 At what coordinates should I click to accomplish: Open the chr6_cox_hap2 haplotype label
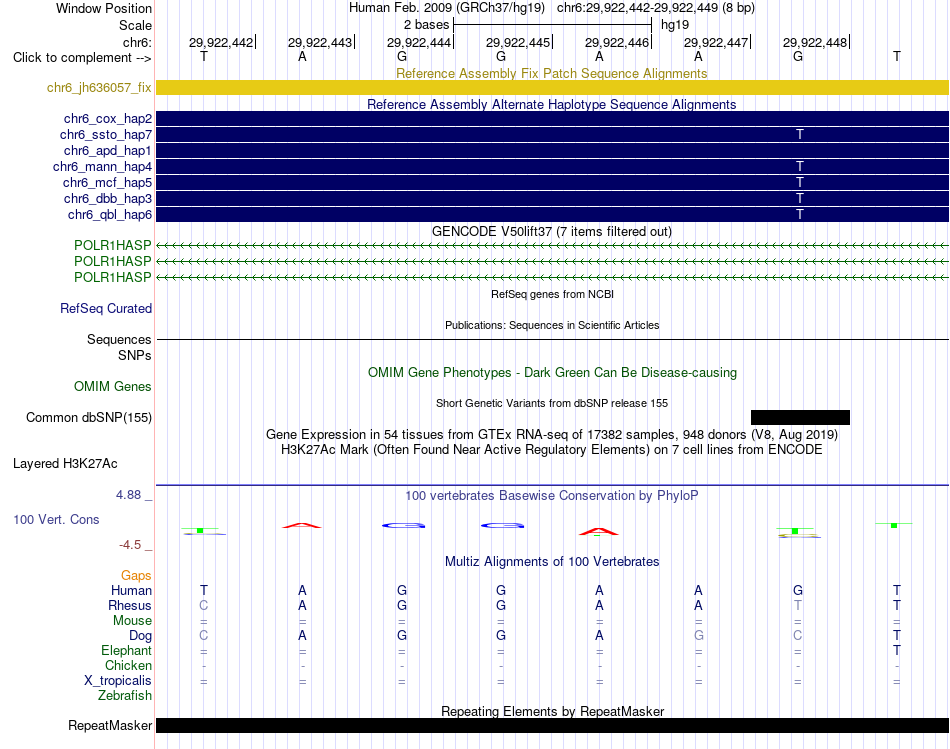coord(108,119)
